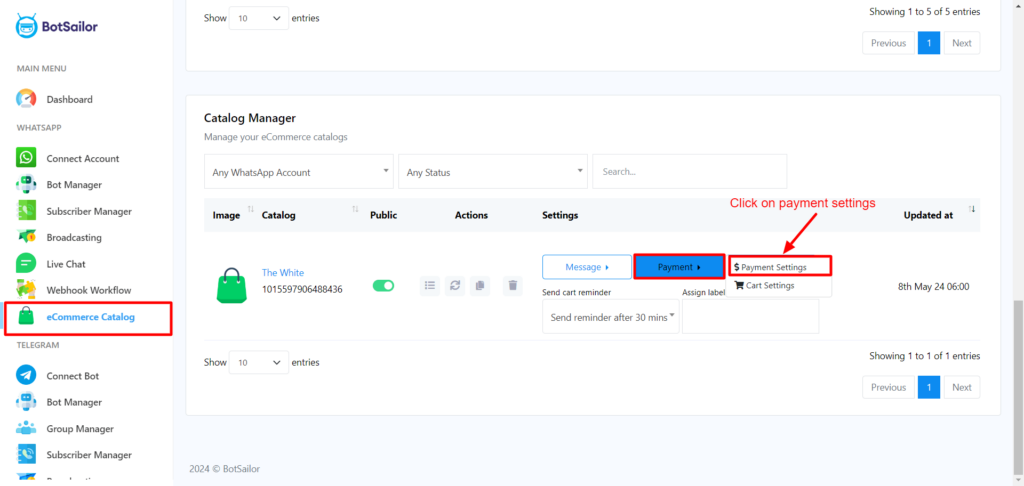The height and width of the screenshot is (486, 1024).
Task: Click the sync catalog refresh icon
Action: [455, 285]
